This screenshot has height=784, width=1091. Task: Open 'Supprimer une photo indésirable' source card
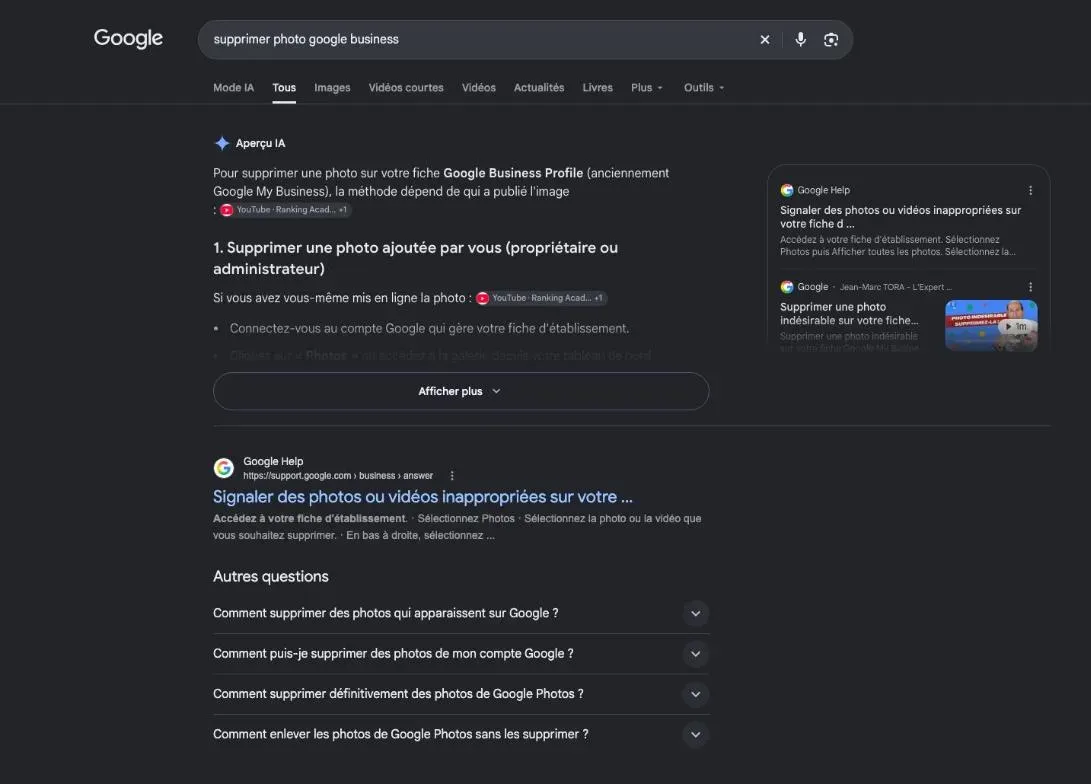tap(849, 314)
